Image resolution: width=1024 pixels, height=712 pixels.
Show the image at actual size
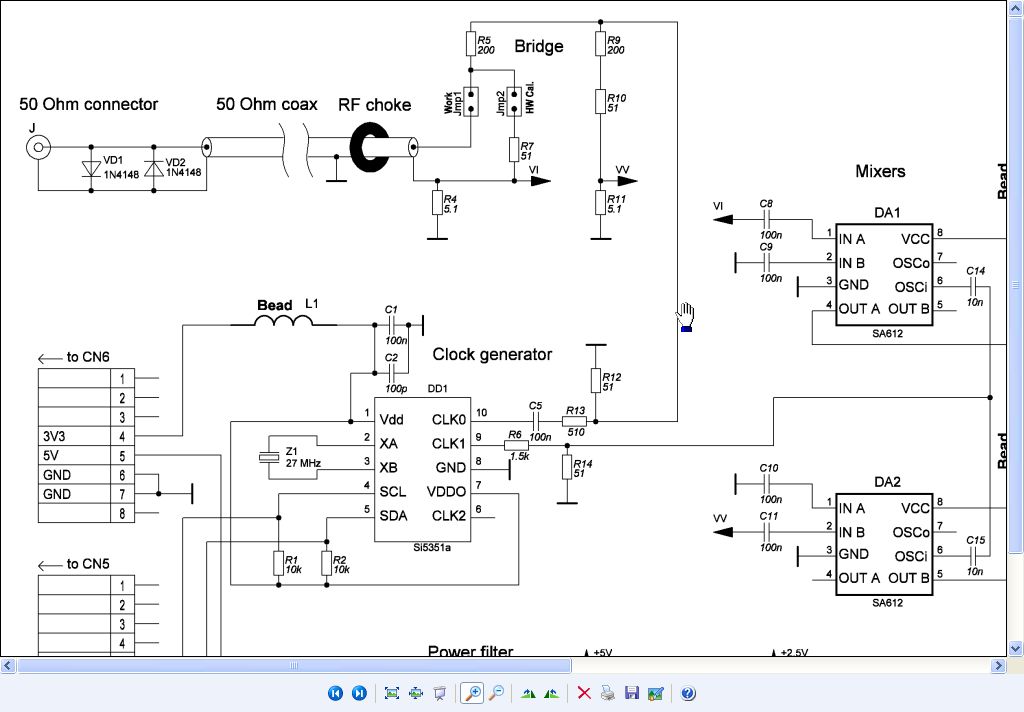click(x=415, y=693)
